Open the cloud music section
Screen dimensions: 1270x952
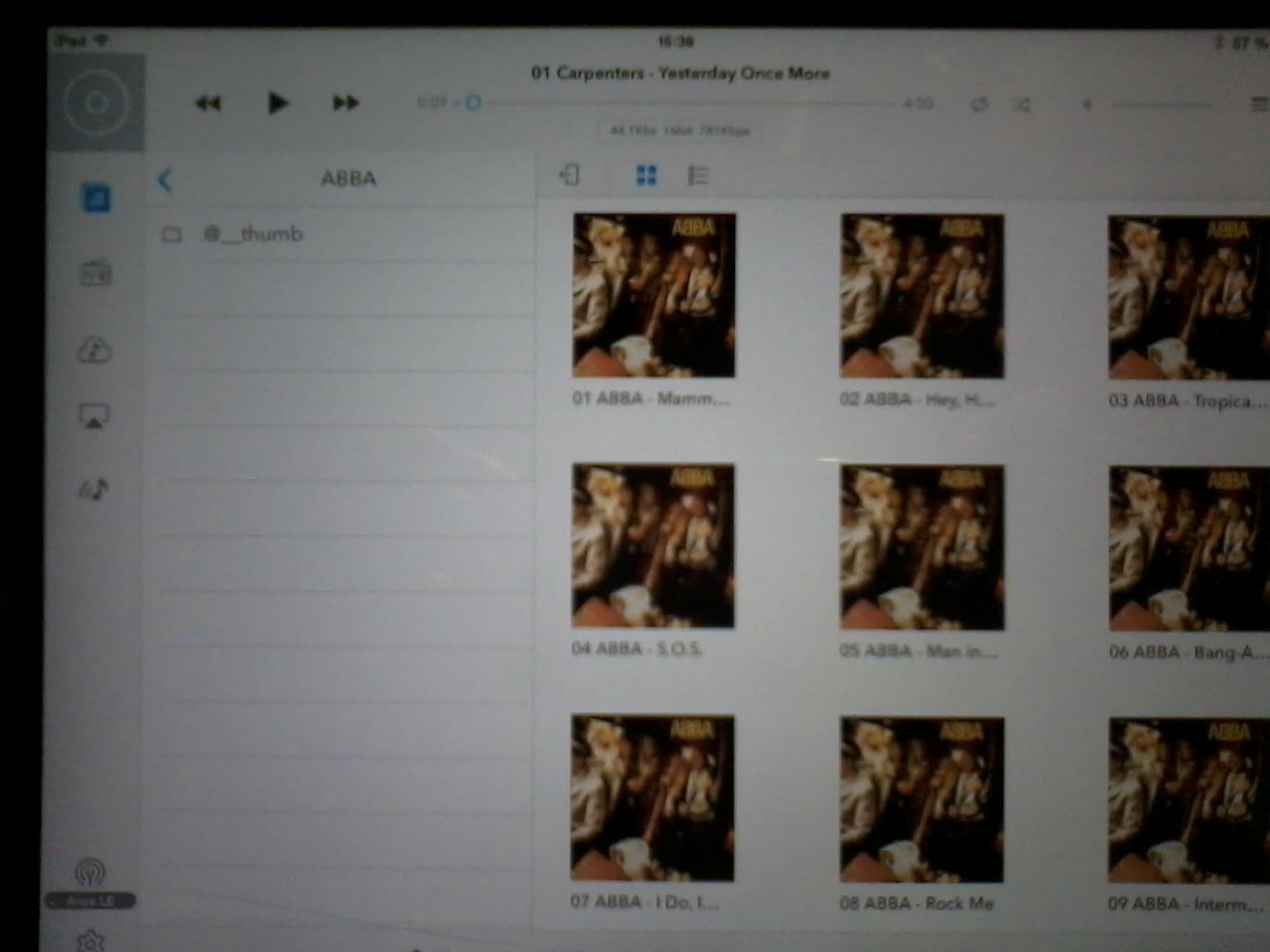coord(94,350)
